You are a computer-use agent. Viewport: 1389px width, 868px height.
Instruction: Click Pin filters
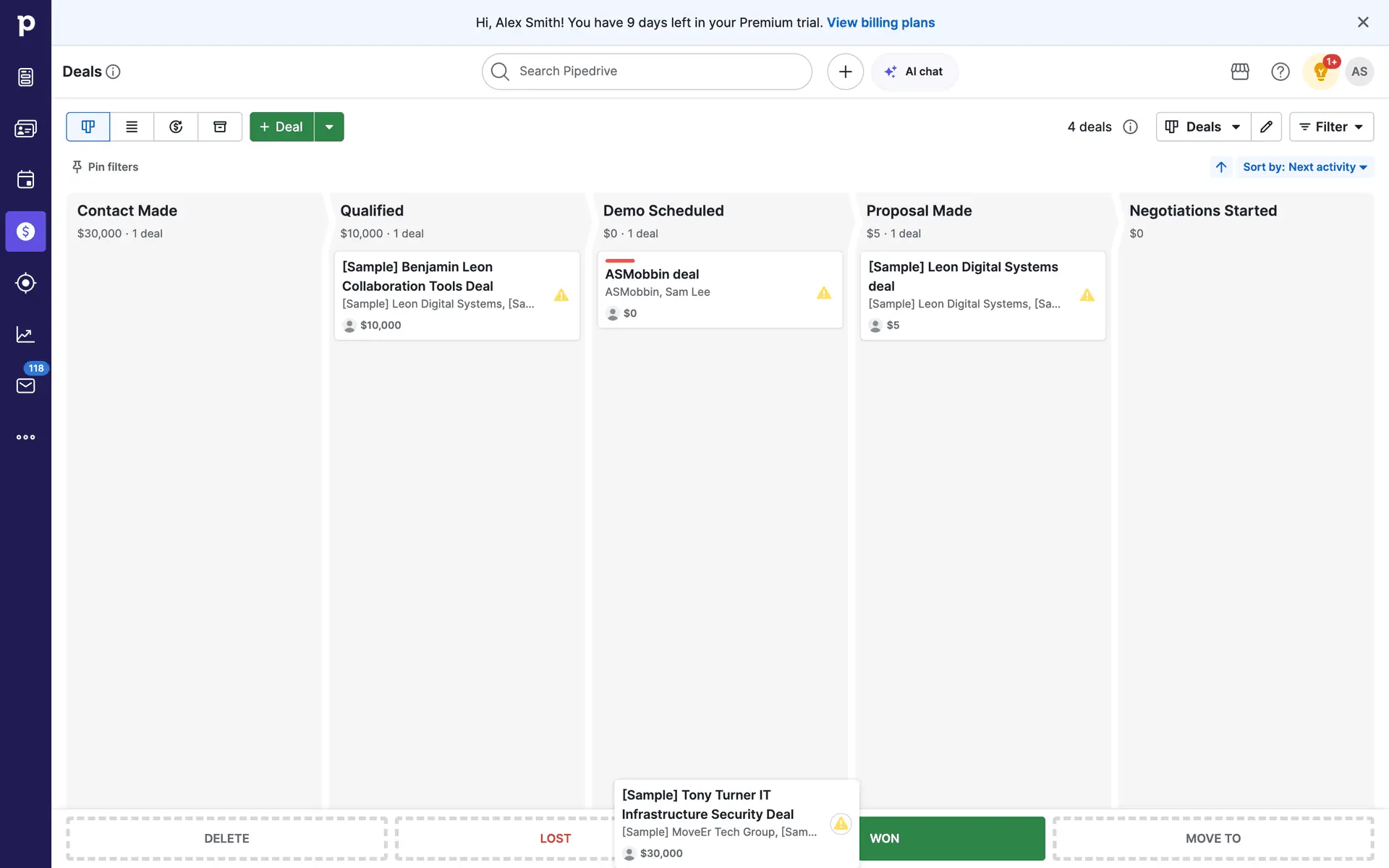click(106, 167)
